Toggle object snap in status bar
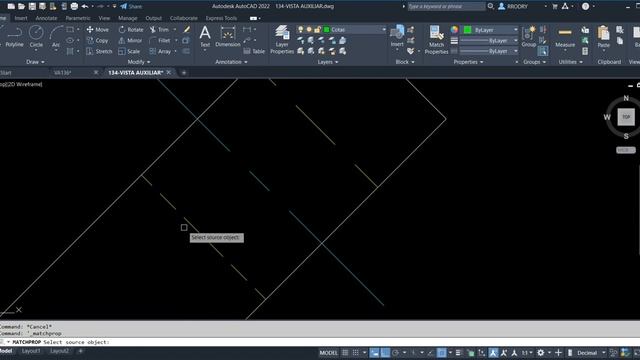The height and width of the screenshot is (360, 640). click(441, 353)
